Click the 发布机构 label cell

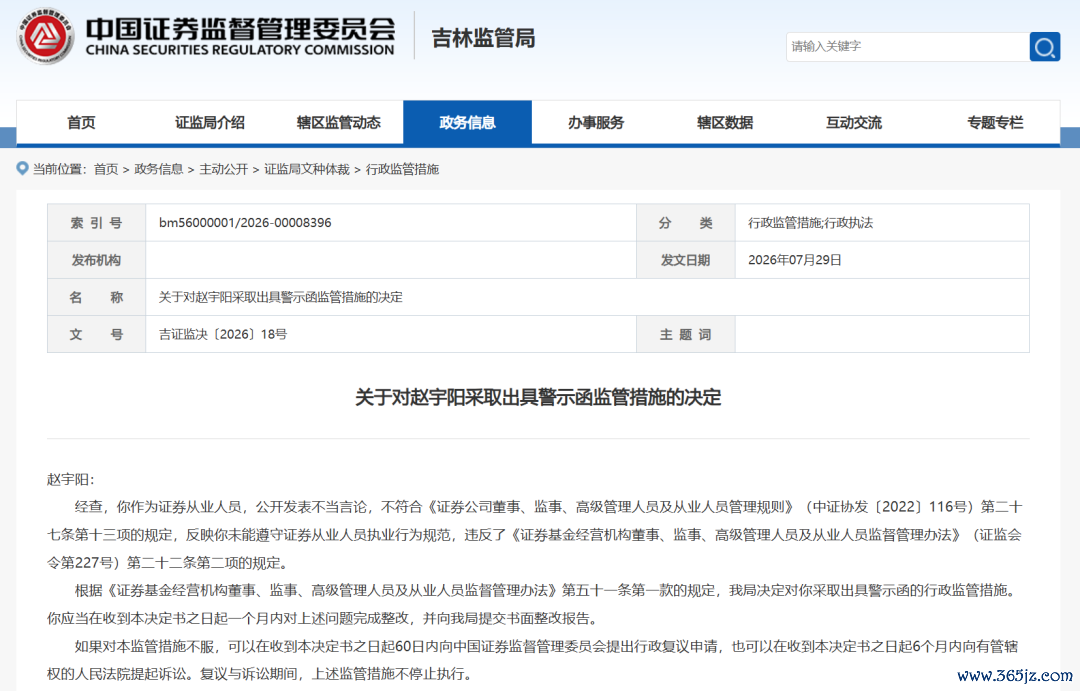(96, 260)
